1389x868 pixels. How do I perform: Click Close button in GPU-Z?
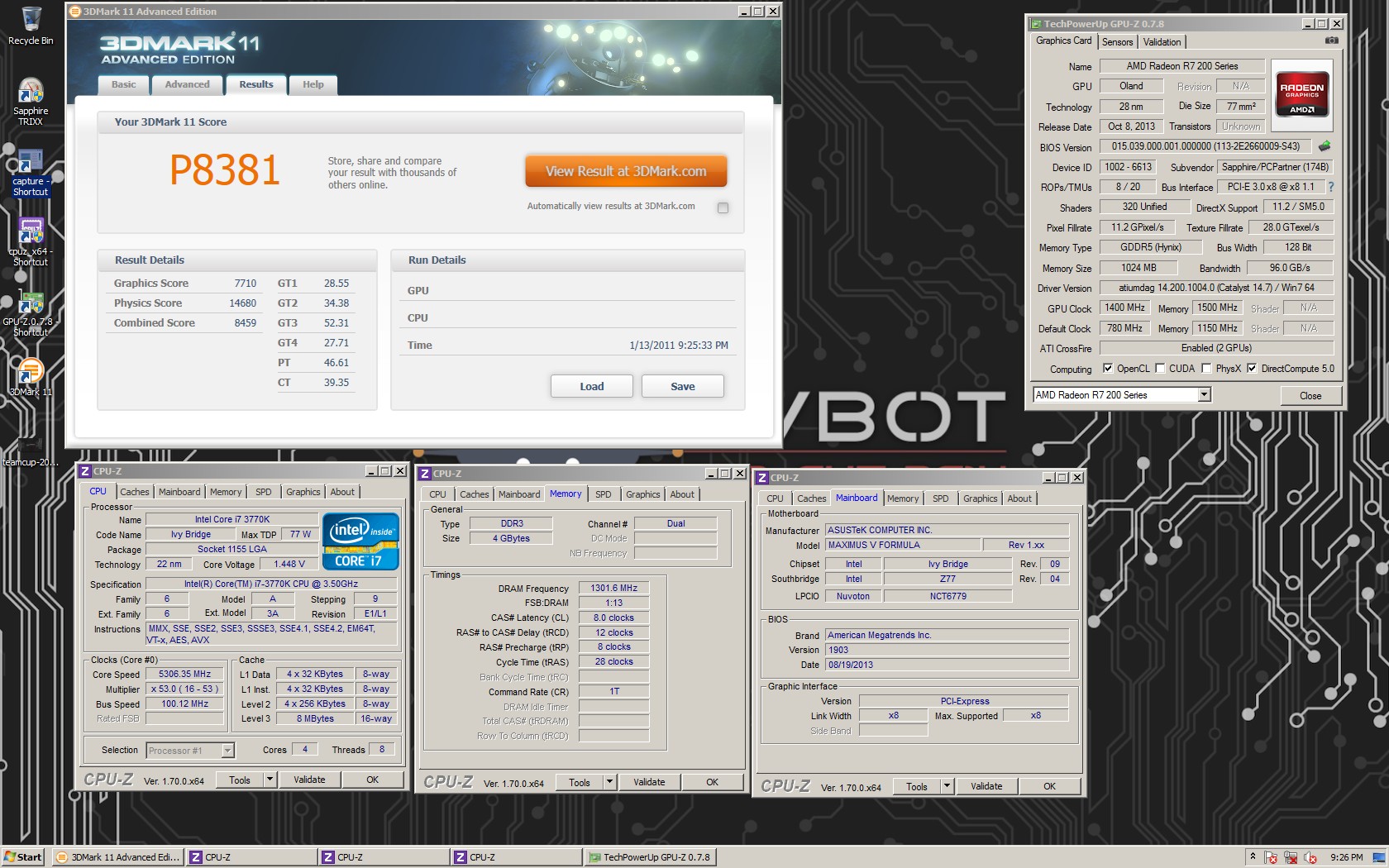(1310, 396)
